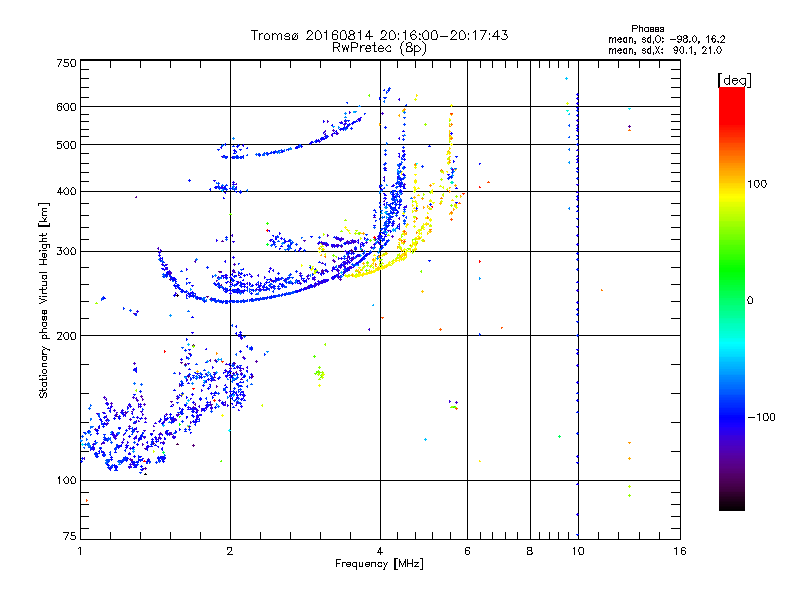Click the '8' frequency tick label
The image size is (800, 600).
point(530,551)
